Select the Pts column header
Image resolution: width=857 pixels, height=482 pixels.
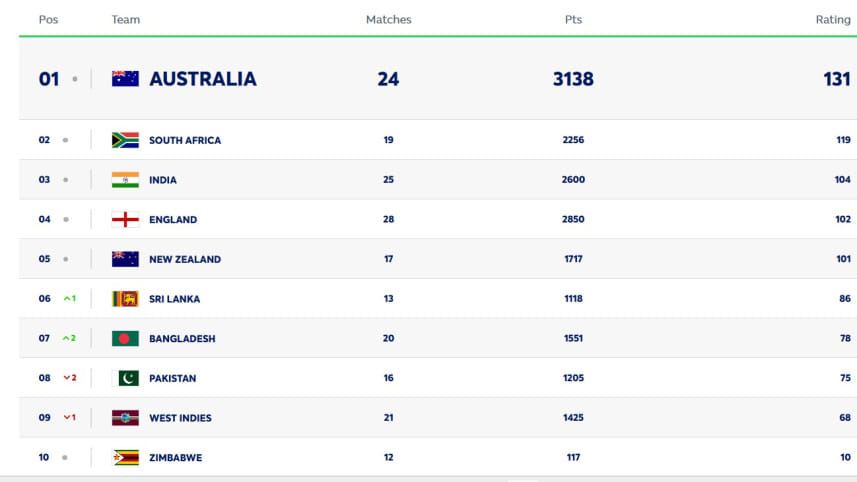coord(573,20)
